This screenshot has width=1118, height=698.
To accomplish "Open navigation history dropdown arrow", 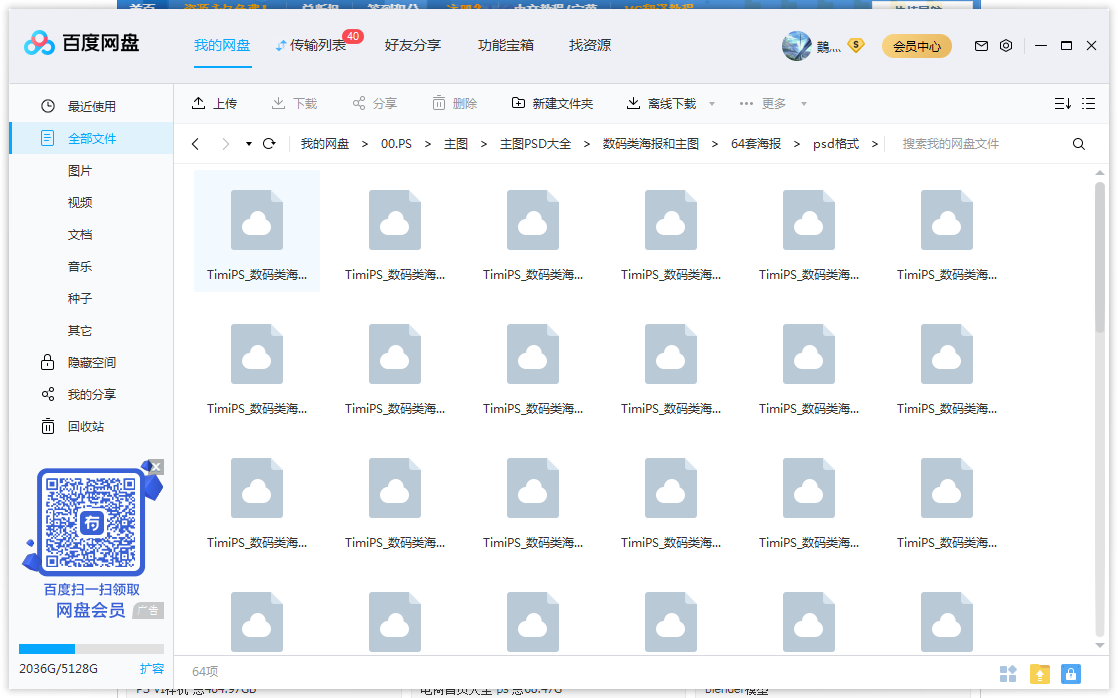I will coord(249,144).
